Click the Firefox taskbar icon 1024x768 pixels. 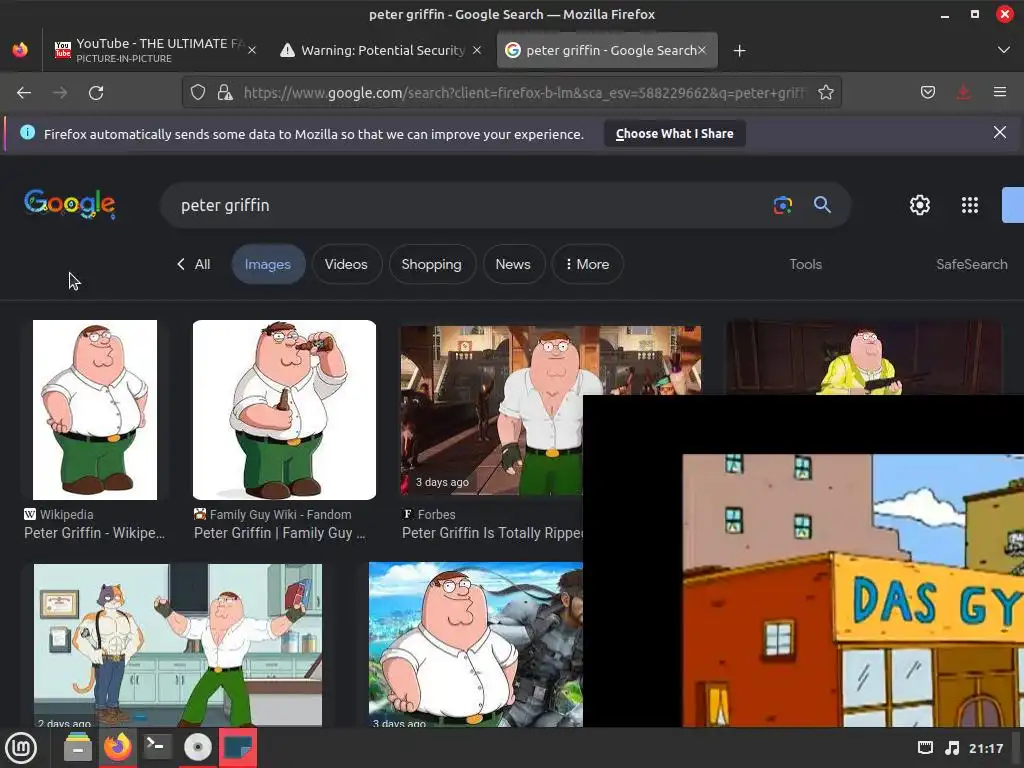118,748
